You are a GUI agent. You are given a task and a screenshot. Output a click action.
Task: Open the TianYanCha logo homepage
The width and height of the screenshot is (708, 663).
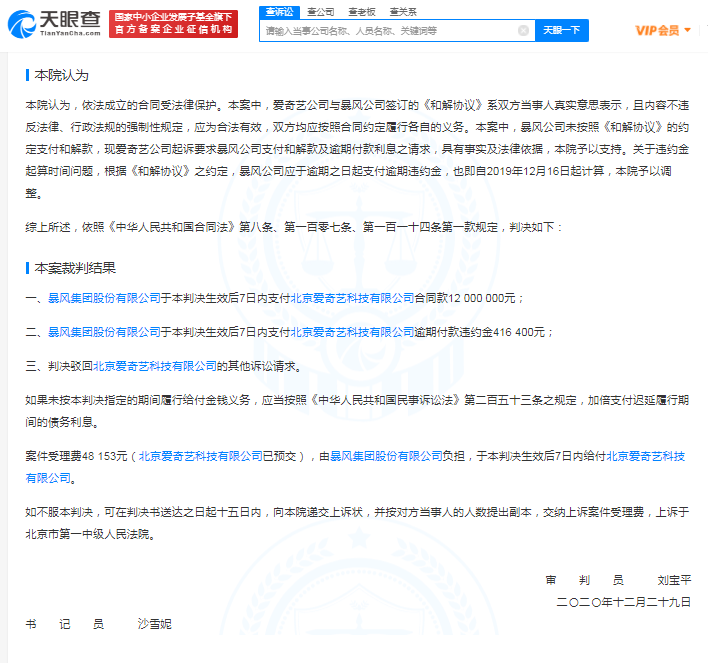pos(54,23)
